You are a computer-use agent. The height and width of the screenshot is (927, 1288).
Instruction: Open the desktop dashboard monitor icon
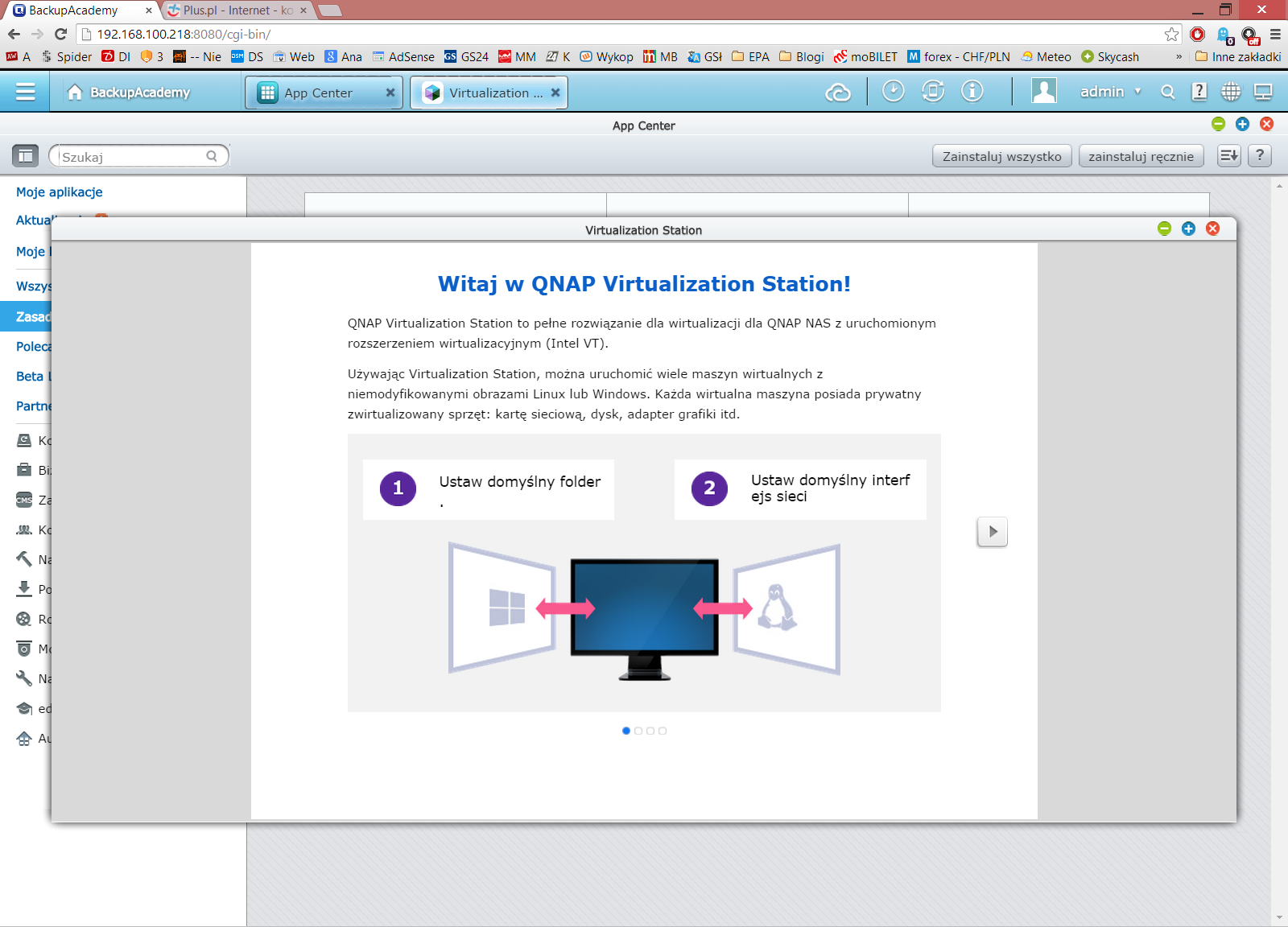pos(1263,92)
